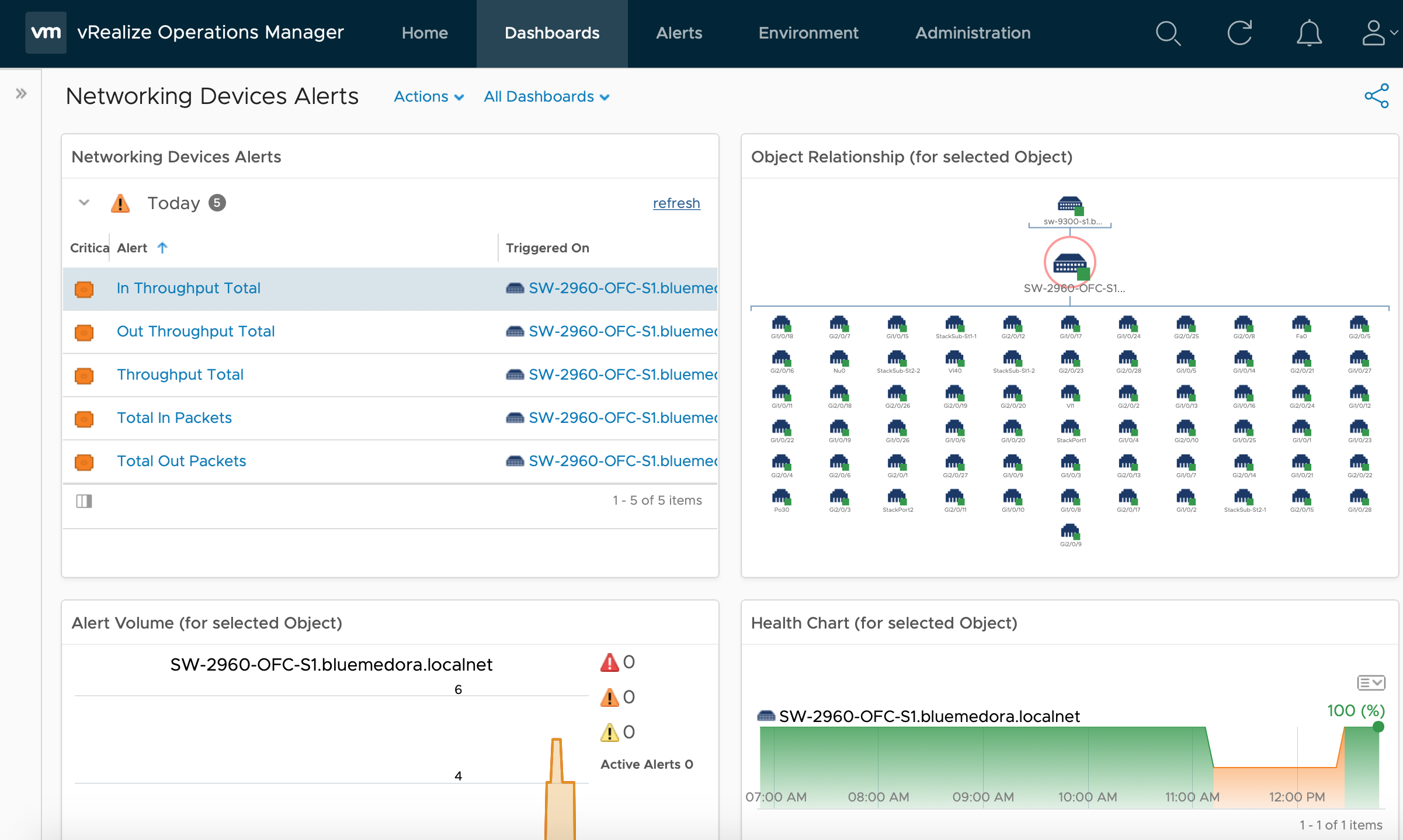
Task: Expand the Today alert group chevron
Action: [x=82, y=204]
